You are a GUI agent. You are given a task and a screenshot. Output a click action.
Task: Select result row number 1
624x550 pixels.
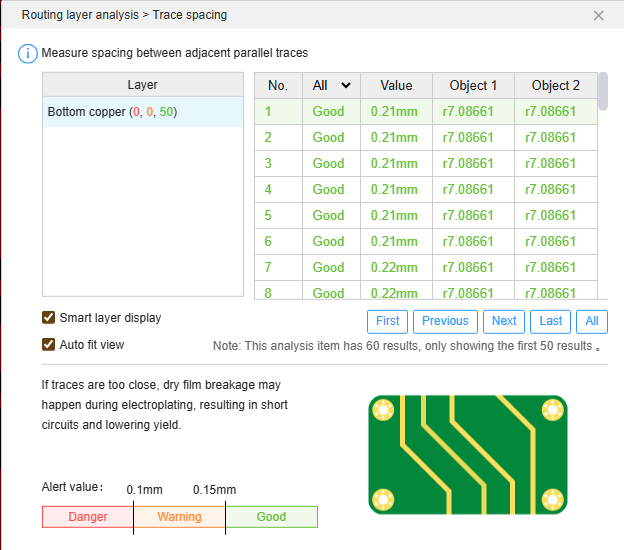pos(425,112)
